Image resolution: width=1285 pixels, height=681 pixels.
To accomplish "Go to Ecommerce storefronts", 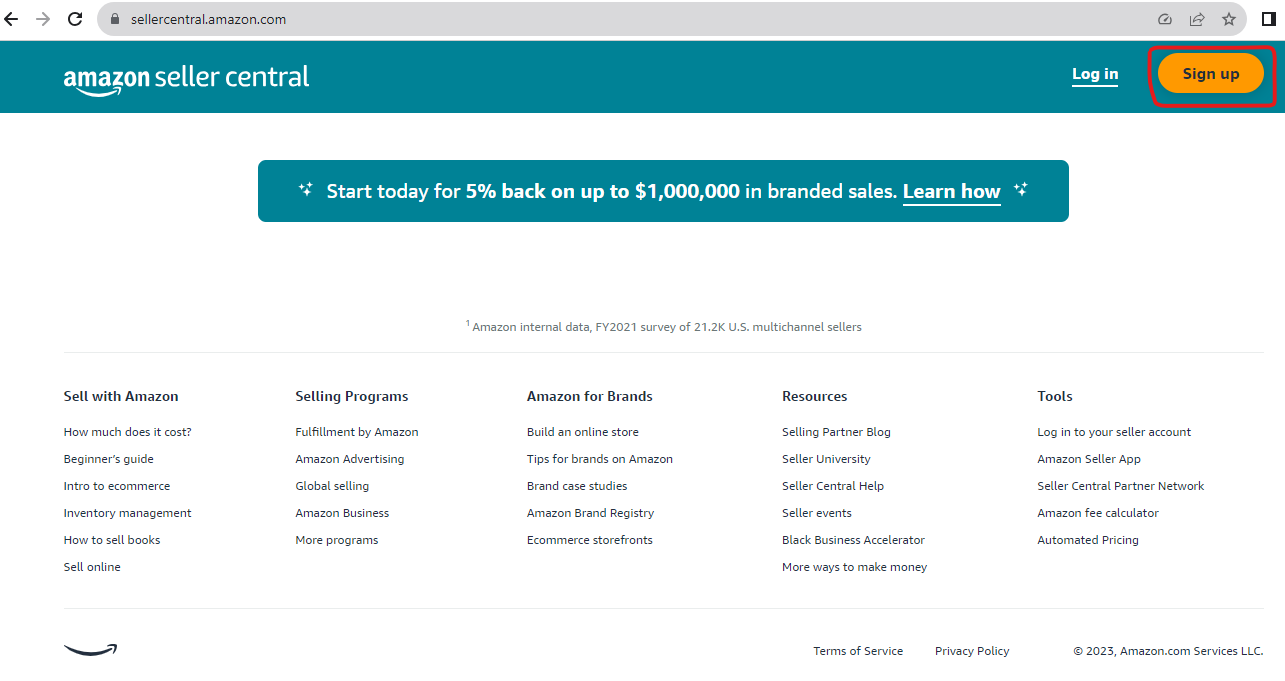I will point(590,540).
